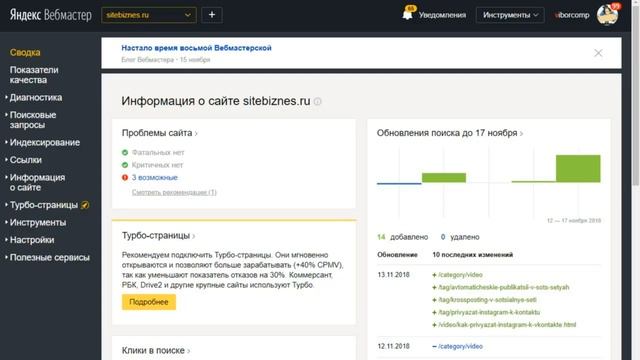The image size is (640, 360).
Task: Click the '0 удалено' counter
Action: (x=460, y=237)
